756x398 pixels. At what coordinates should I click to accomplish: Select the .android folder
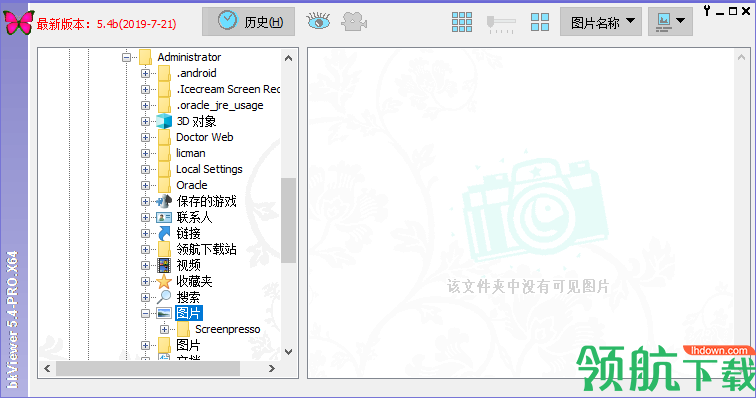(x=196, y=73)
